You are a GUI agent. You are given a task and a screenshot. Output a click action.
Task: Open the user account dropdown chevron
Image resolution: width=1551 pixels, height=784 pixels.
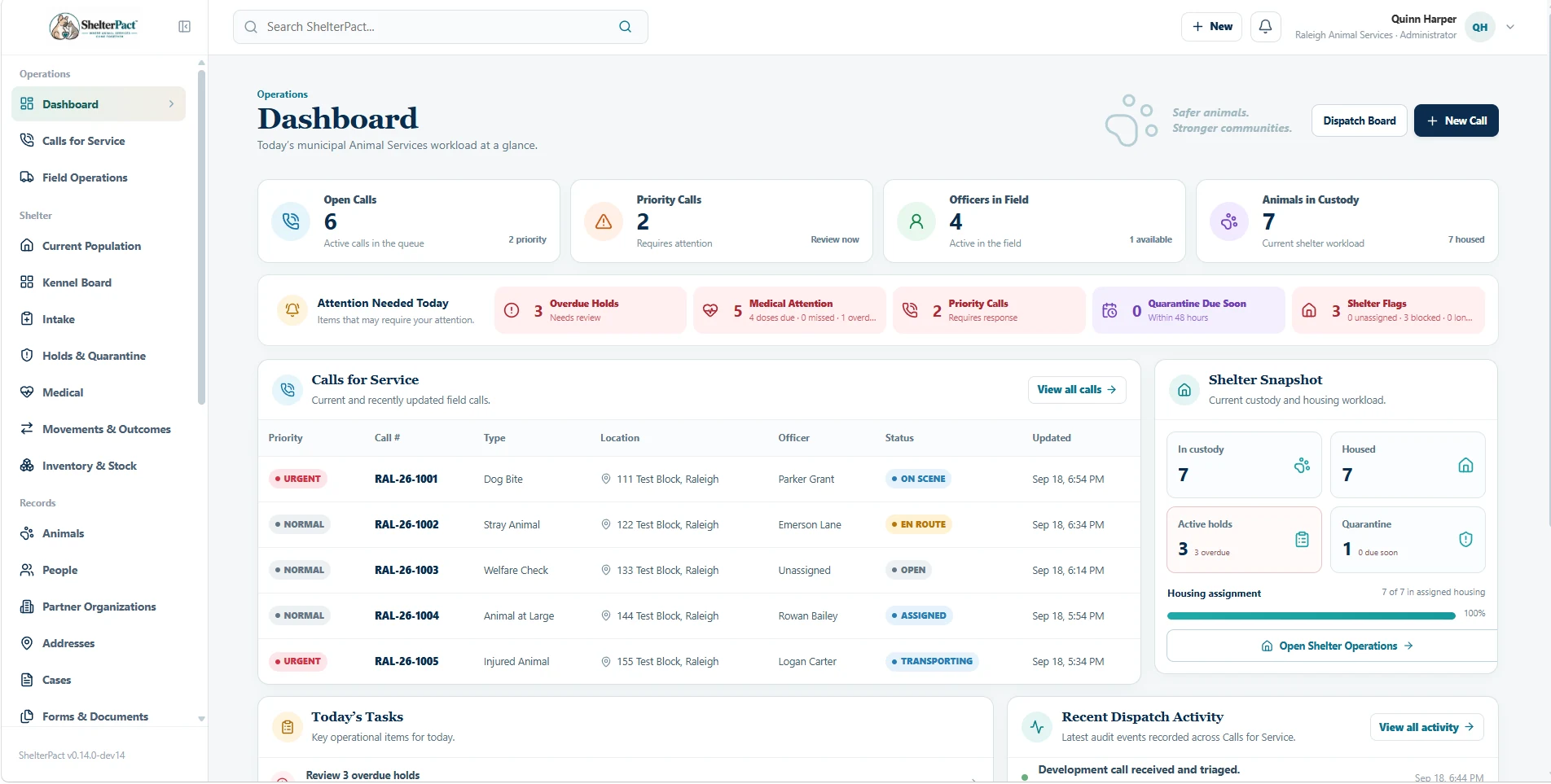pyautogui.click(x=1510, y=27)
